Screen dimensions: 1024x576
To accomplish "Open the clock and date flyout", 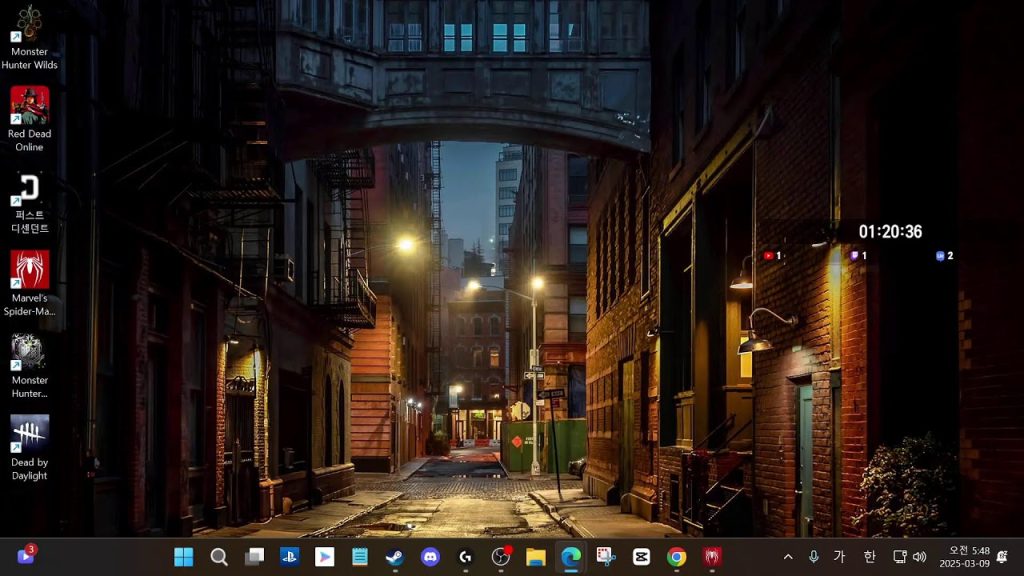I will pyautogui.click(x=964, y=557).
